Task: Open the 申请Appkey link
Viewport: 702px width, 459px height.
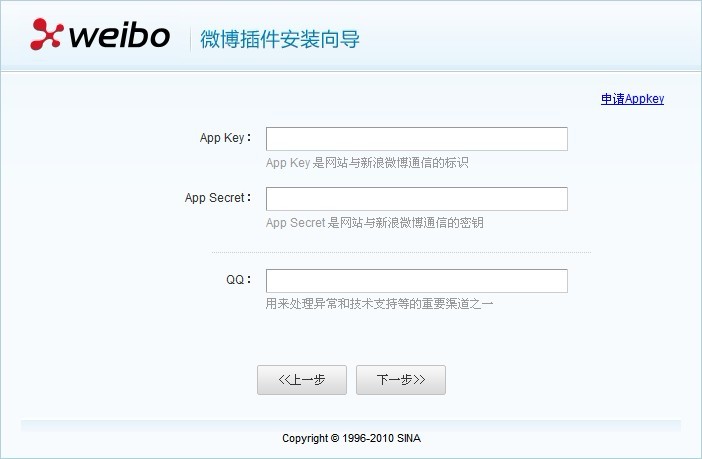Action: 632,99
